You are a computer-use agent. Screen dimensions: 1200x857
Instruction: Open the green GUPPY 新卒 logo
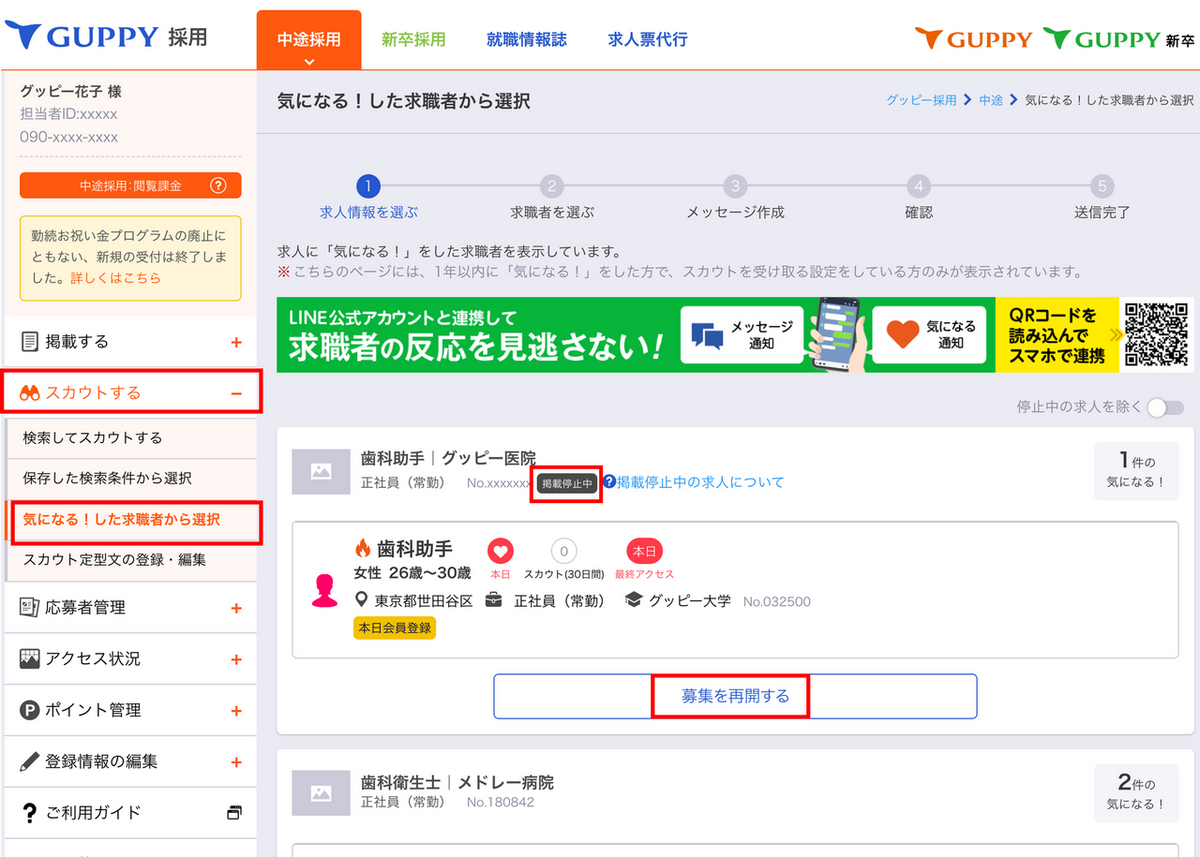[x=1118, y=39]
